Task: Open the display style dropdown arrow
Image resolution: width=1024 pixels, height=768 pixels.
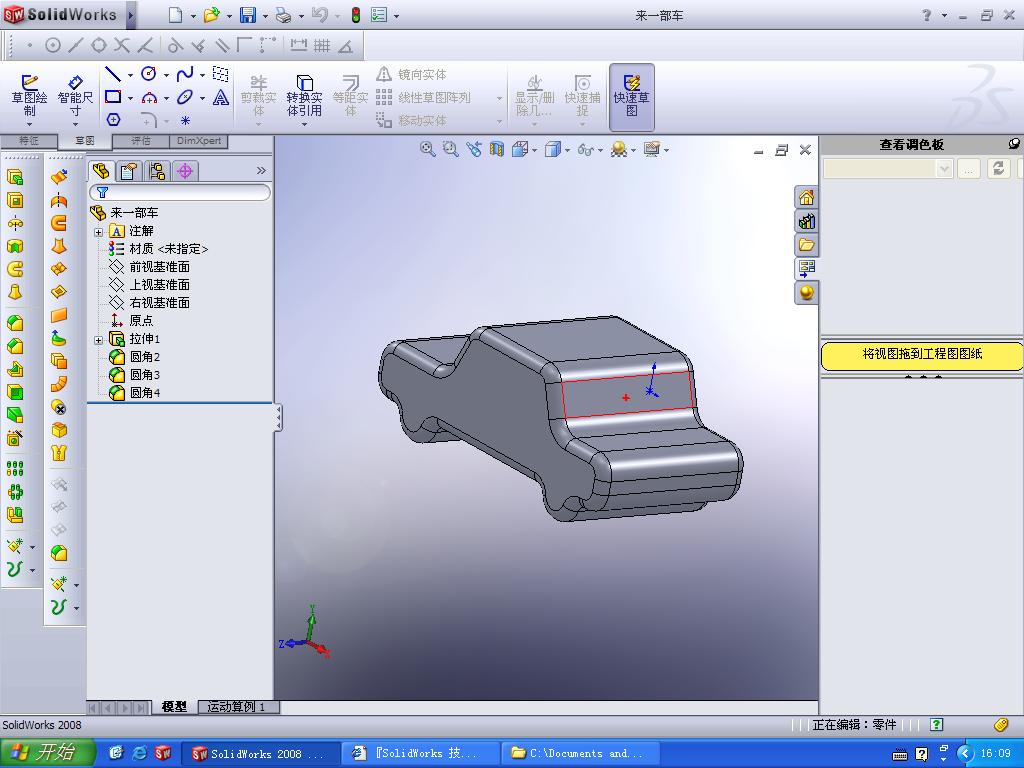Action: pyautogui.click(x=568, y=150)
